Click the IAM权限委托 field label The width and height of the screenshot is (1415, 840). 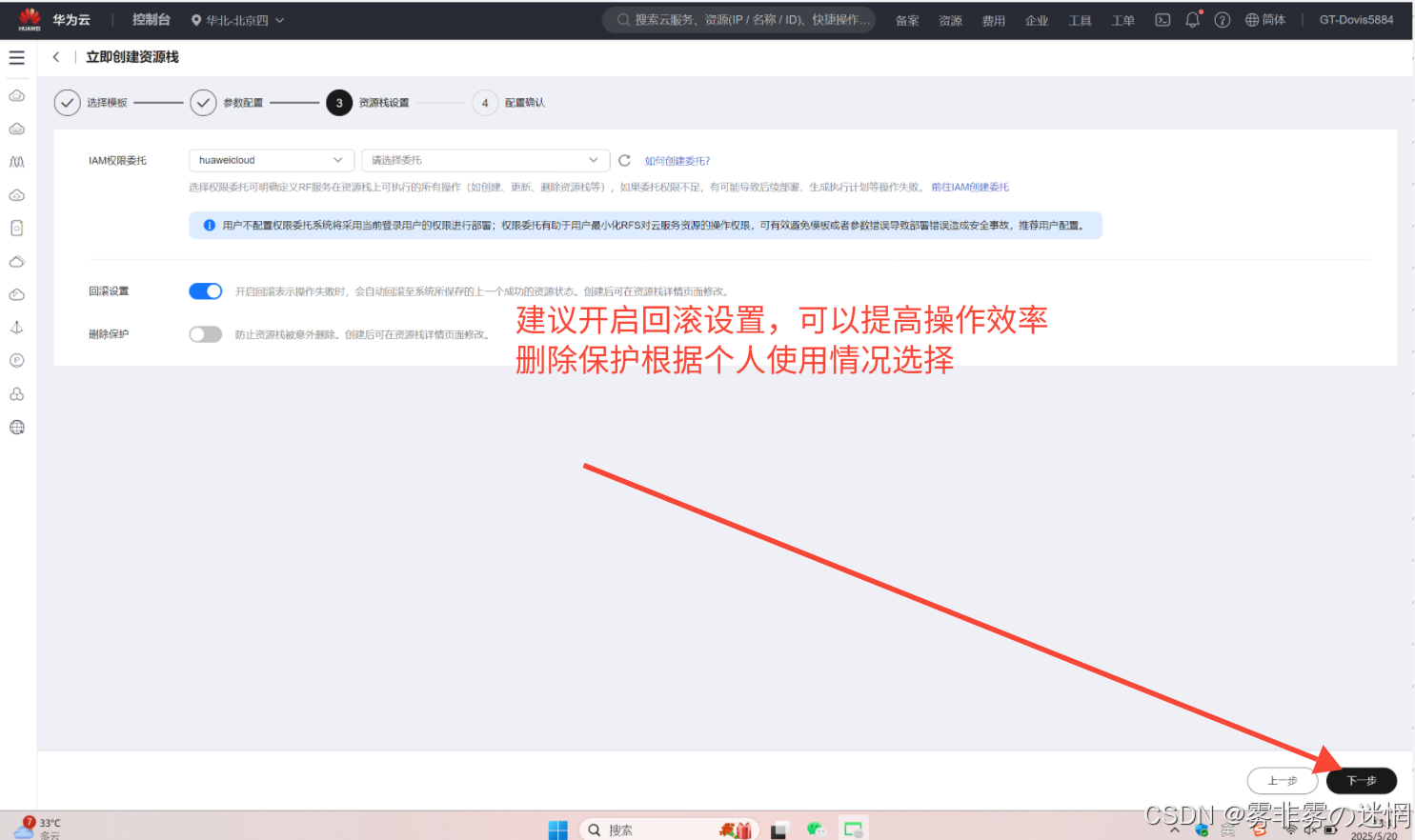(117, 161)
